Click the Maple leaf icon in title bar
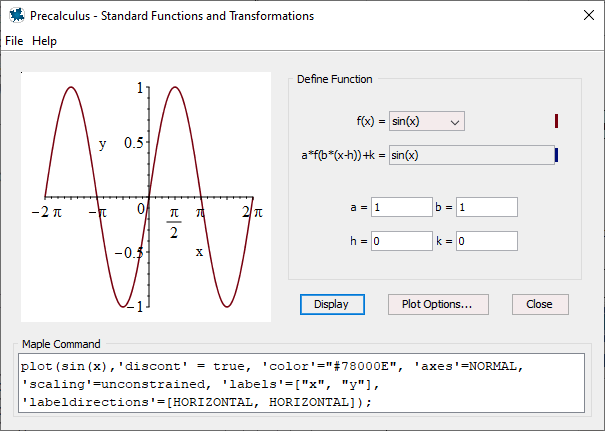Viewport: 605px width, 431px height. (x=17, y=15)
